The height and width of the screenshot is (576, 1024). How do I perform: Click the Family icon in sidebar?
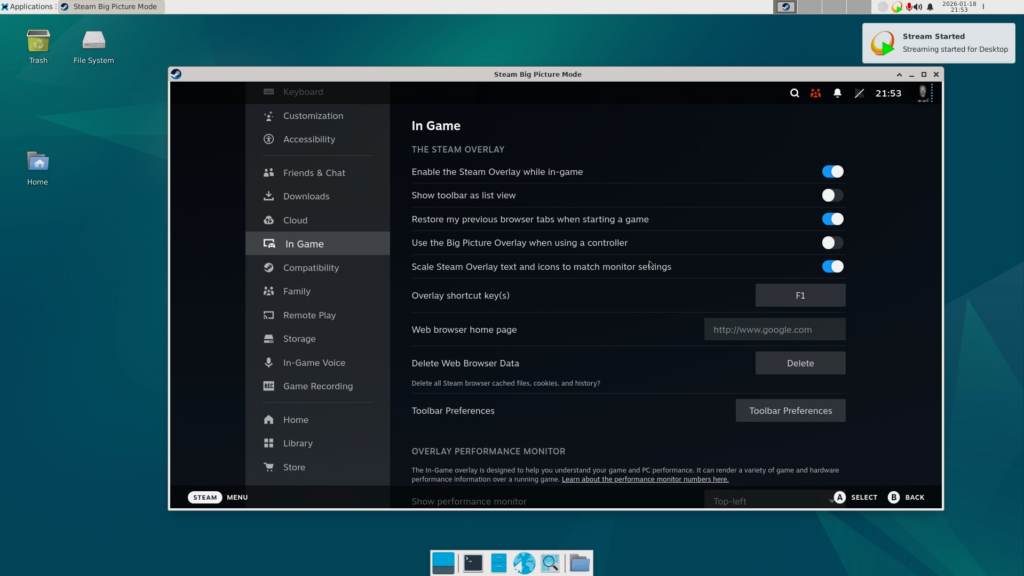pyautogui.click(x=268, y=291)
